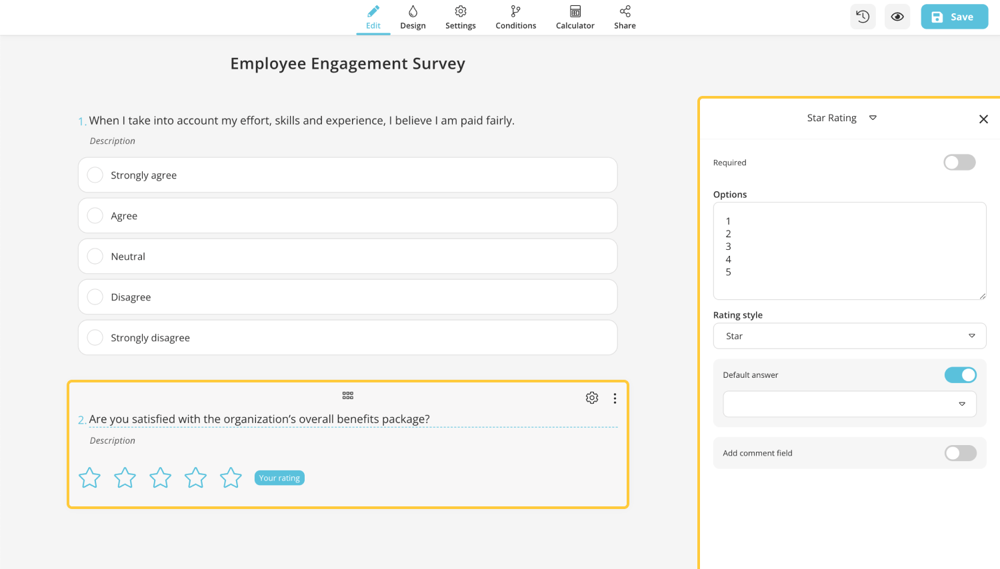
Task: Open the version history icon
Action: pos(862,17)
